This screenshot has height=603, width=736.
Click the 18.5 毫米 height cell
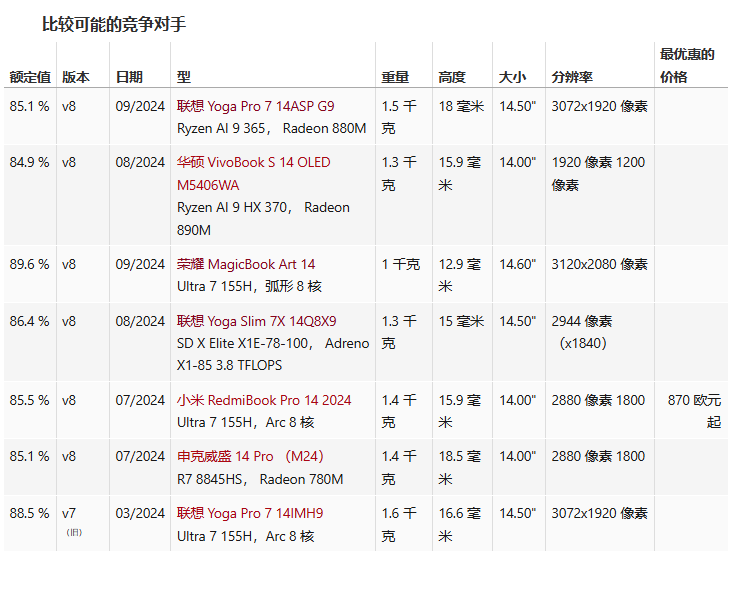460,467
